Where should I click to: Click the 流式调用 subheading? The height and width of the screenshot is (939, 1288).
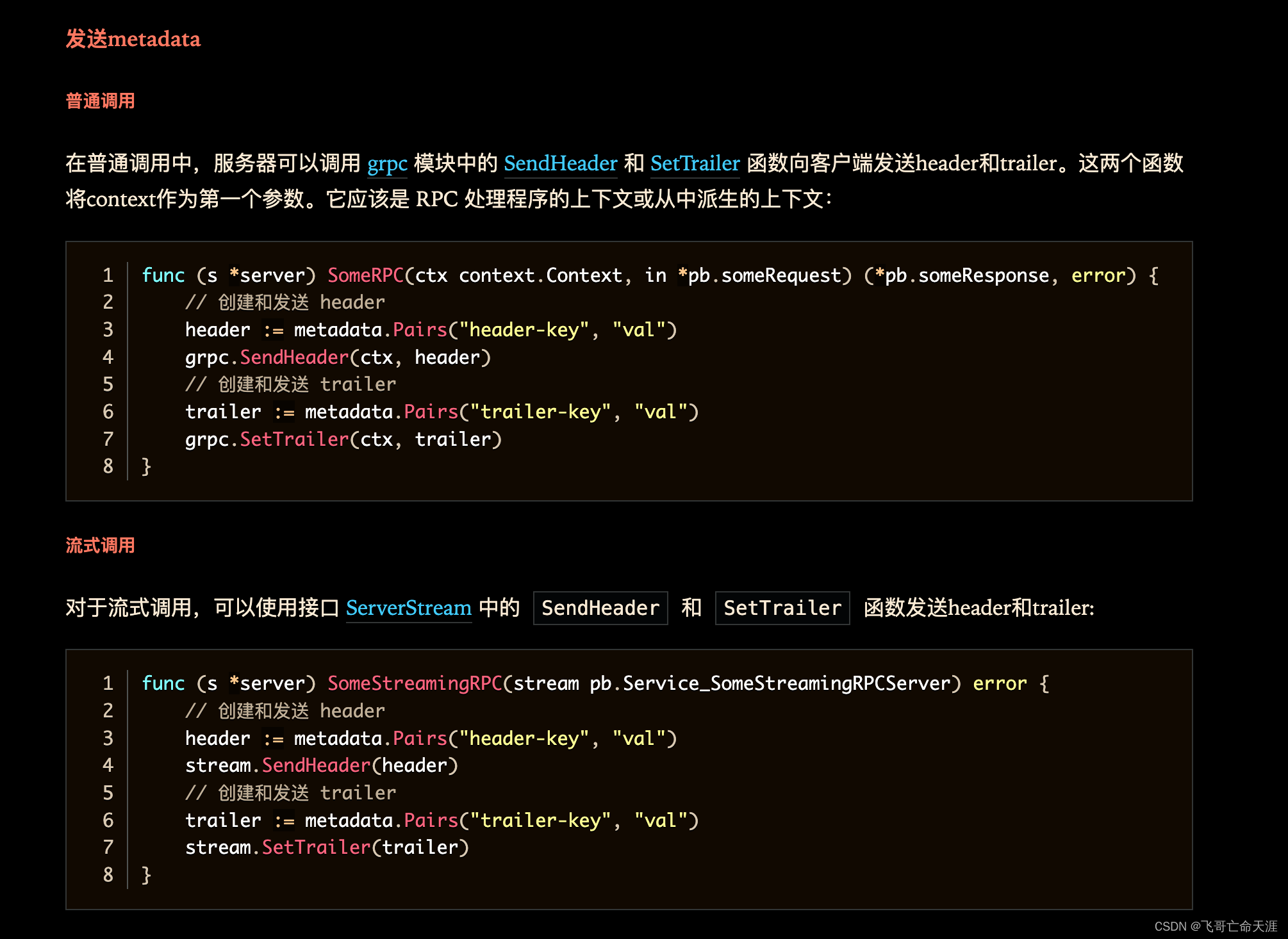point(100,546)
